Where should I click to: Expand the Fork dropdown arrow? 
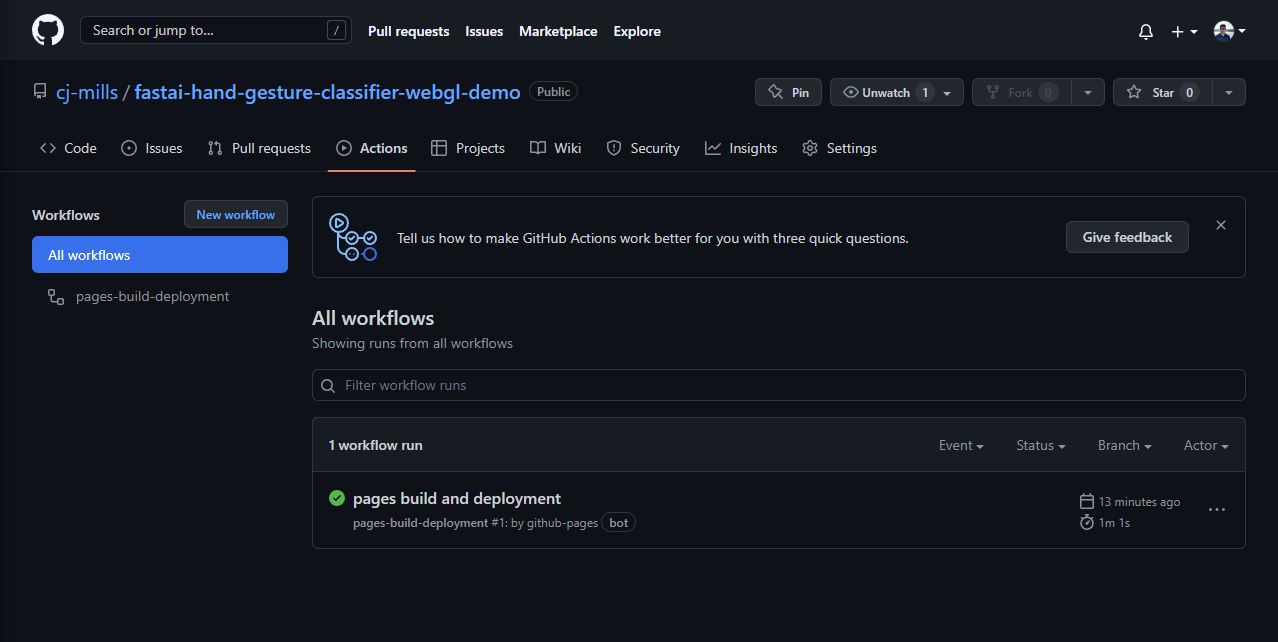pos(1087,92)
